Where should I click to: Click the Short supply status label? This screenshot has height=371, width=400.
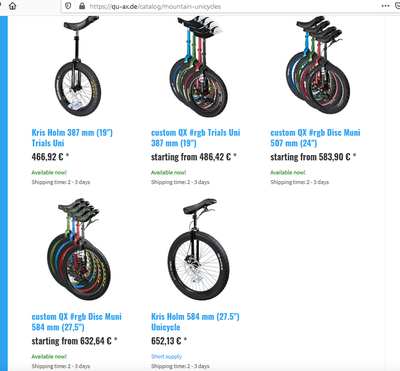pyautogui.click(x=166, y=356)
